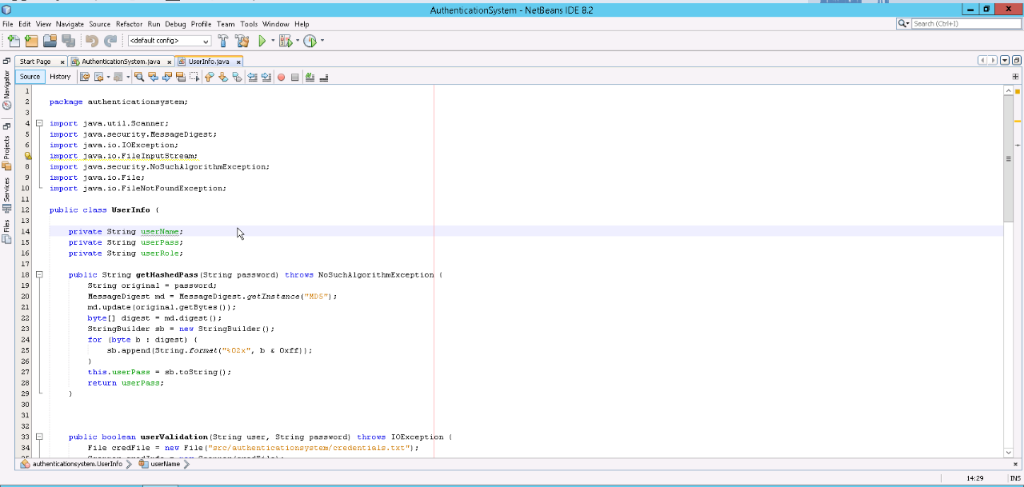Toggle the Source view button

[30, 76]
